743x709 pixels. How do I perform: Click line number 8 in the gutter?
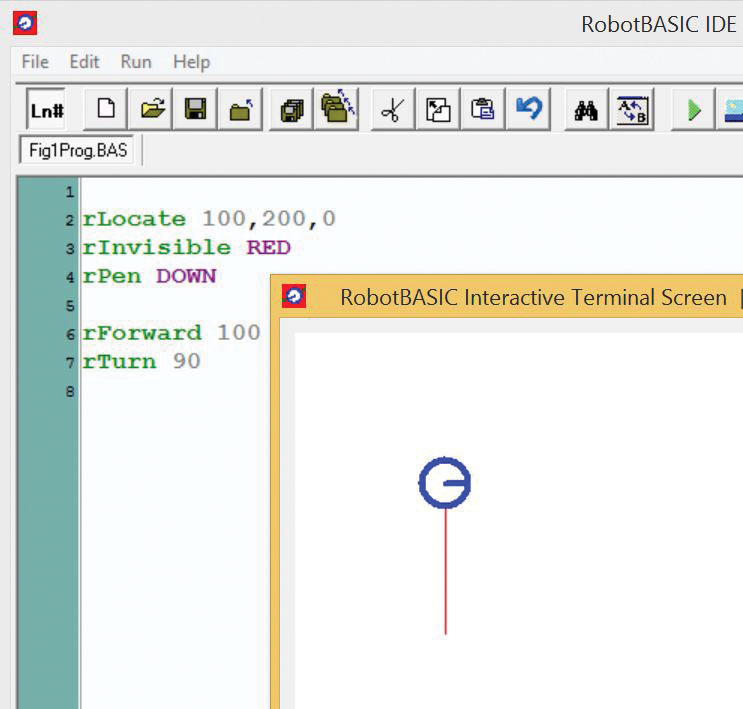pos(70,391)
